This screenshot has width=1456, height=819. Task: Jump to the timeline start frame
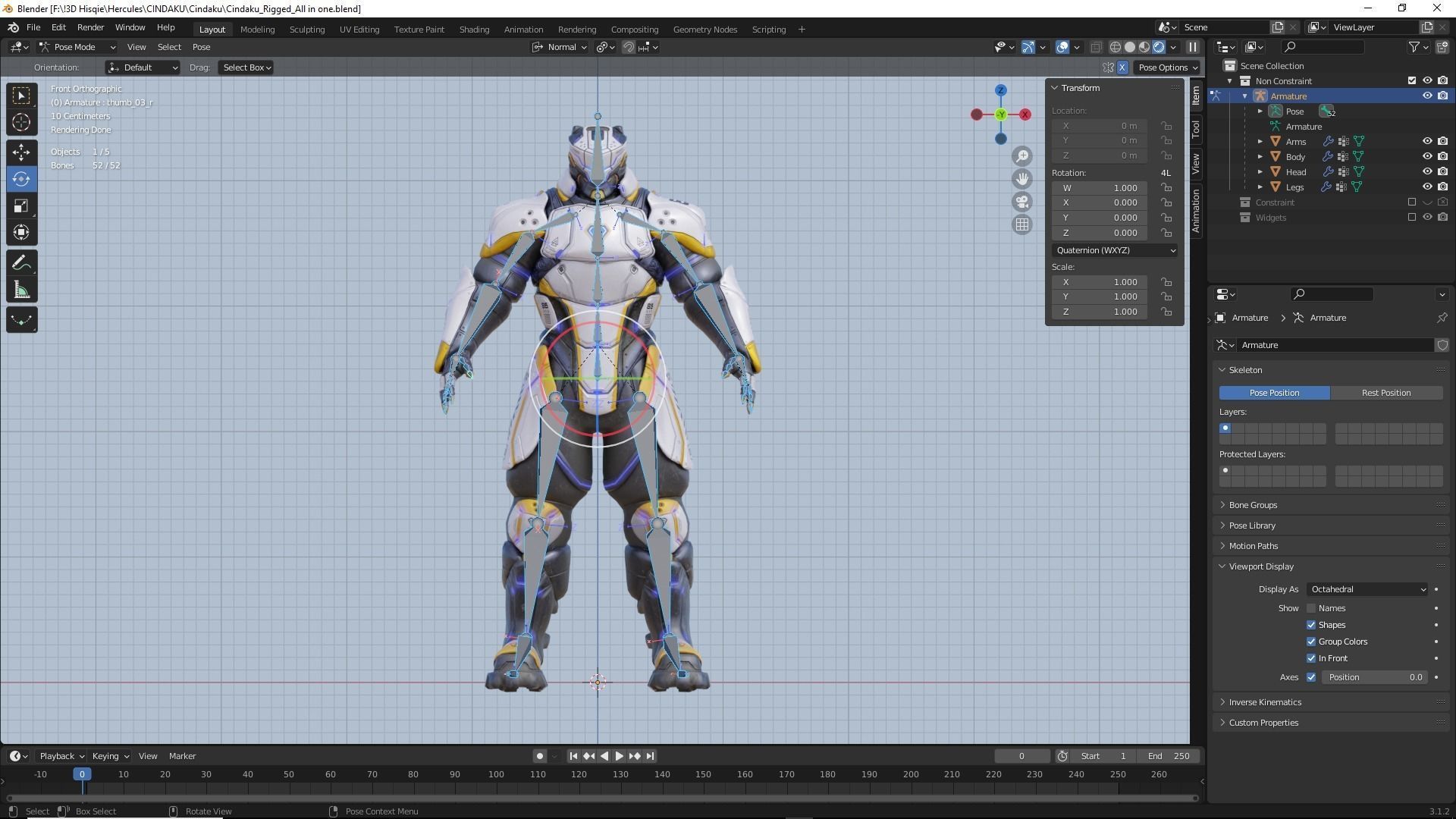point(573,756)
